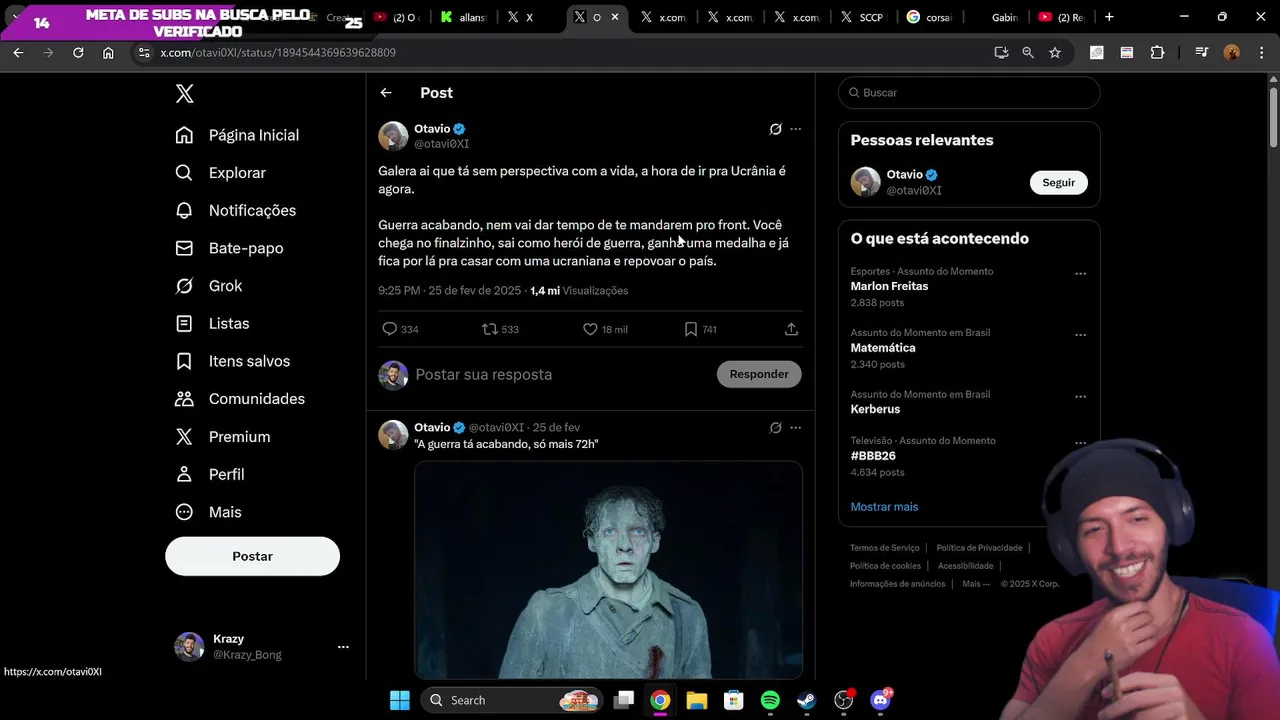Open options for Matemática trend
The height and width of the screenshot is (720, 1280).
click(1080, 335)
